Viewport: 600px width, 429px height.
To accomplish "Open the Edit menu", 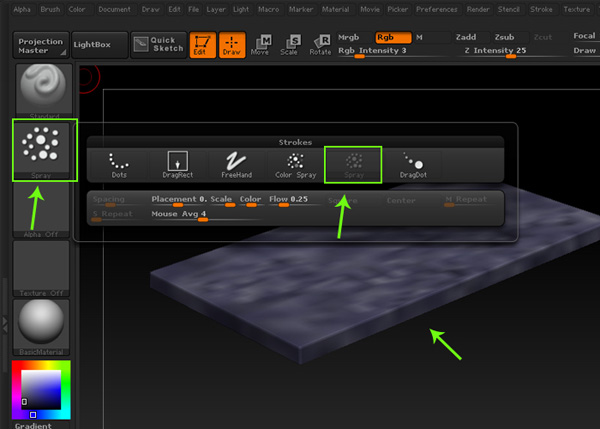I will pyautogui.click(x=174, y=10).
